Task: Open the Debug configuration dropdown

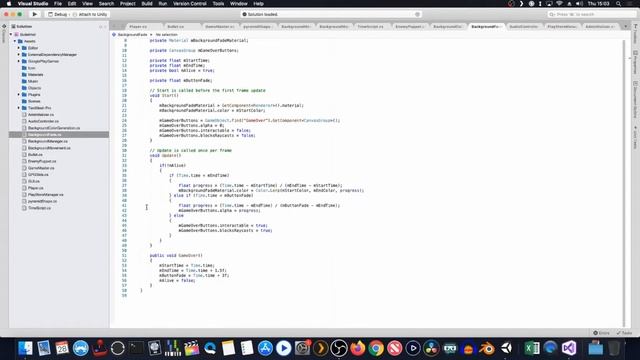Action: 58,14
